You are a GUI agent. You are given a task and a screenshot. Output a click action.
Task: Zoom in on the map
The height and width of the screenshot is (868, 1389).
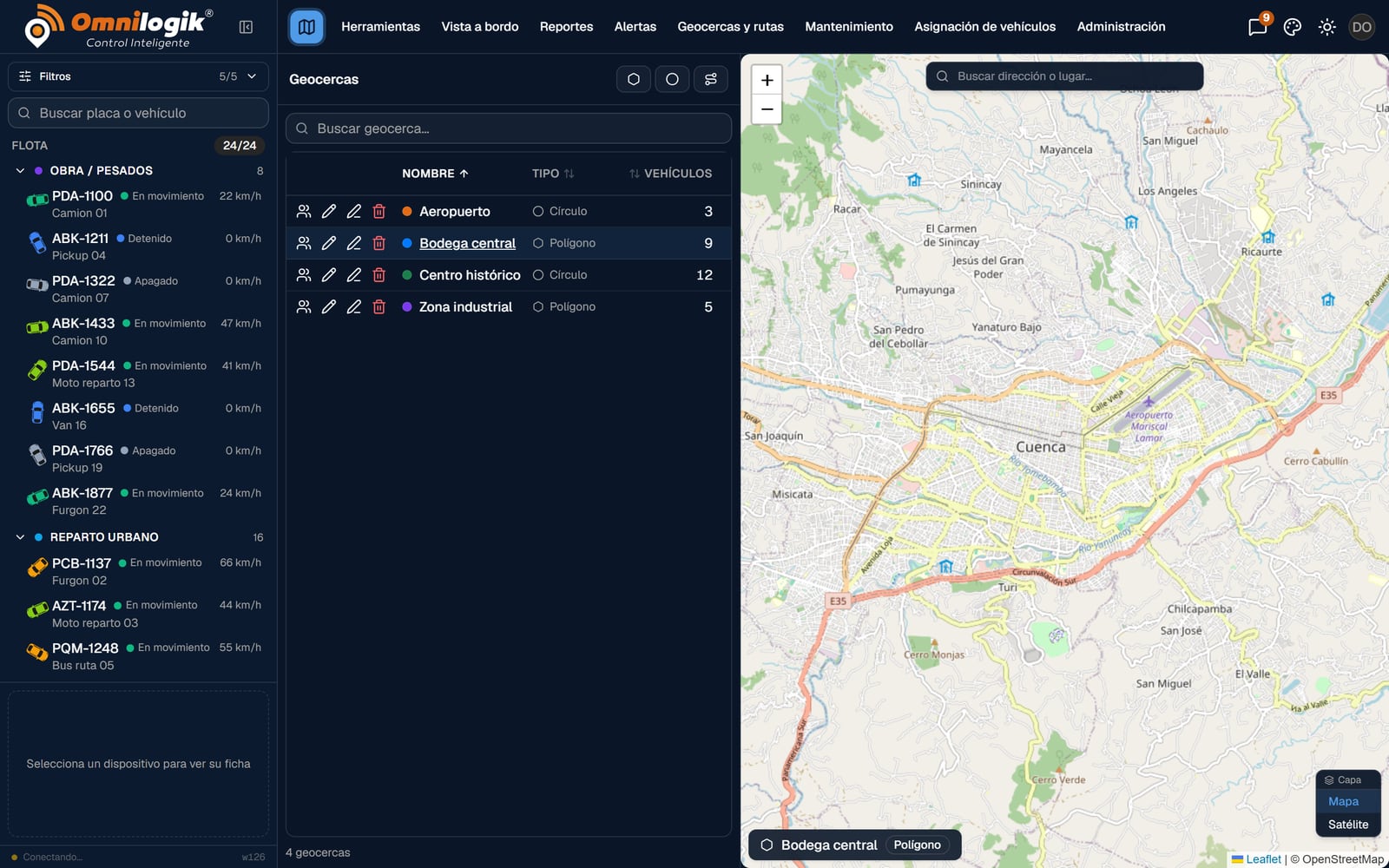[x=767, y=80]
